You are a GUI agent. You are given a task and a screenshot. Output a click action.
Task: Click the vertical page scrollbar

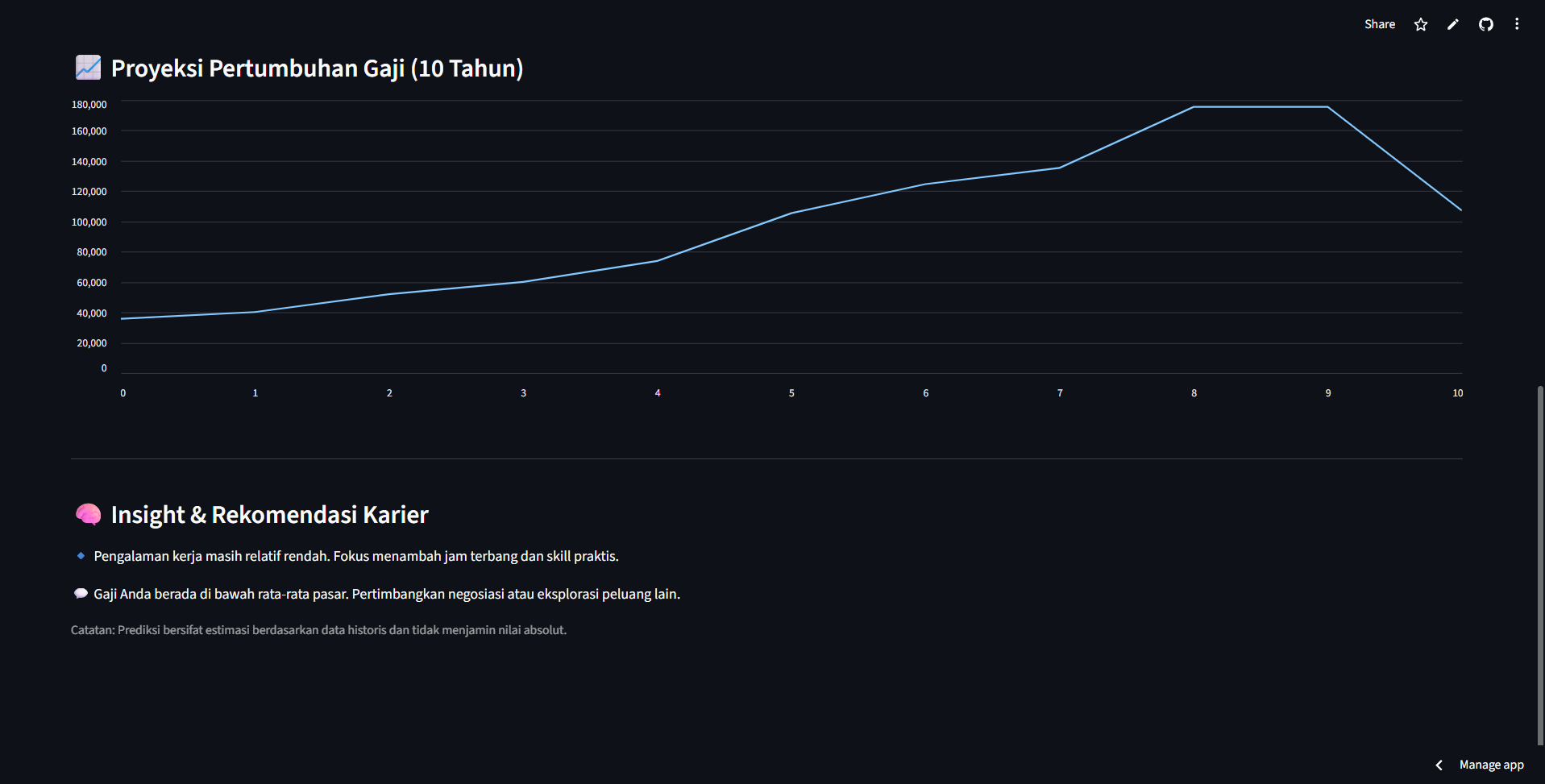pyautogui.click(x=1540, y=564)
